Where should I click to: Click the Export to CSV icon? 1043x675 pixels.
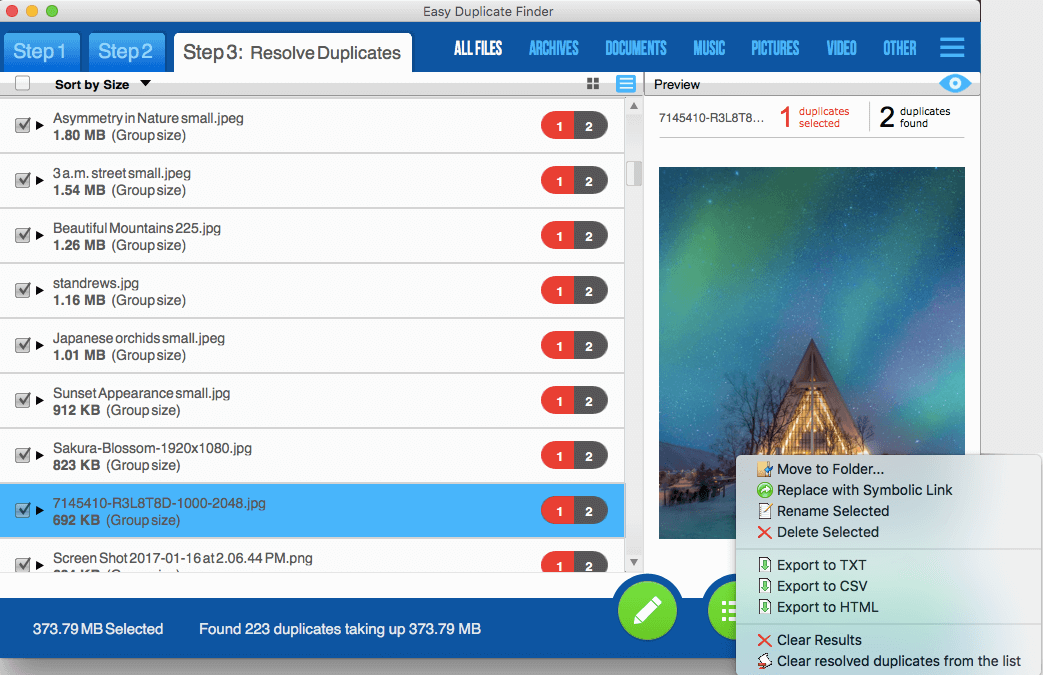pos(765,586)
